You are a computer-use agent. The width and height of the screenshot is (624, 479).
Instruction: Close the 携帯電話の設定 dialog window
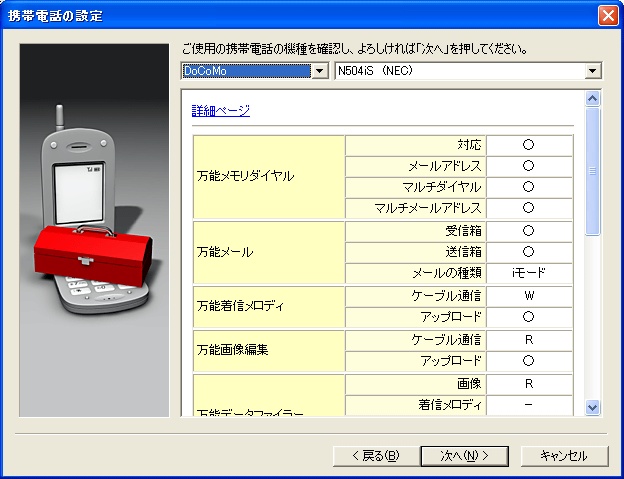point(606,16)
